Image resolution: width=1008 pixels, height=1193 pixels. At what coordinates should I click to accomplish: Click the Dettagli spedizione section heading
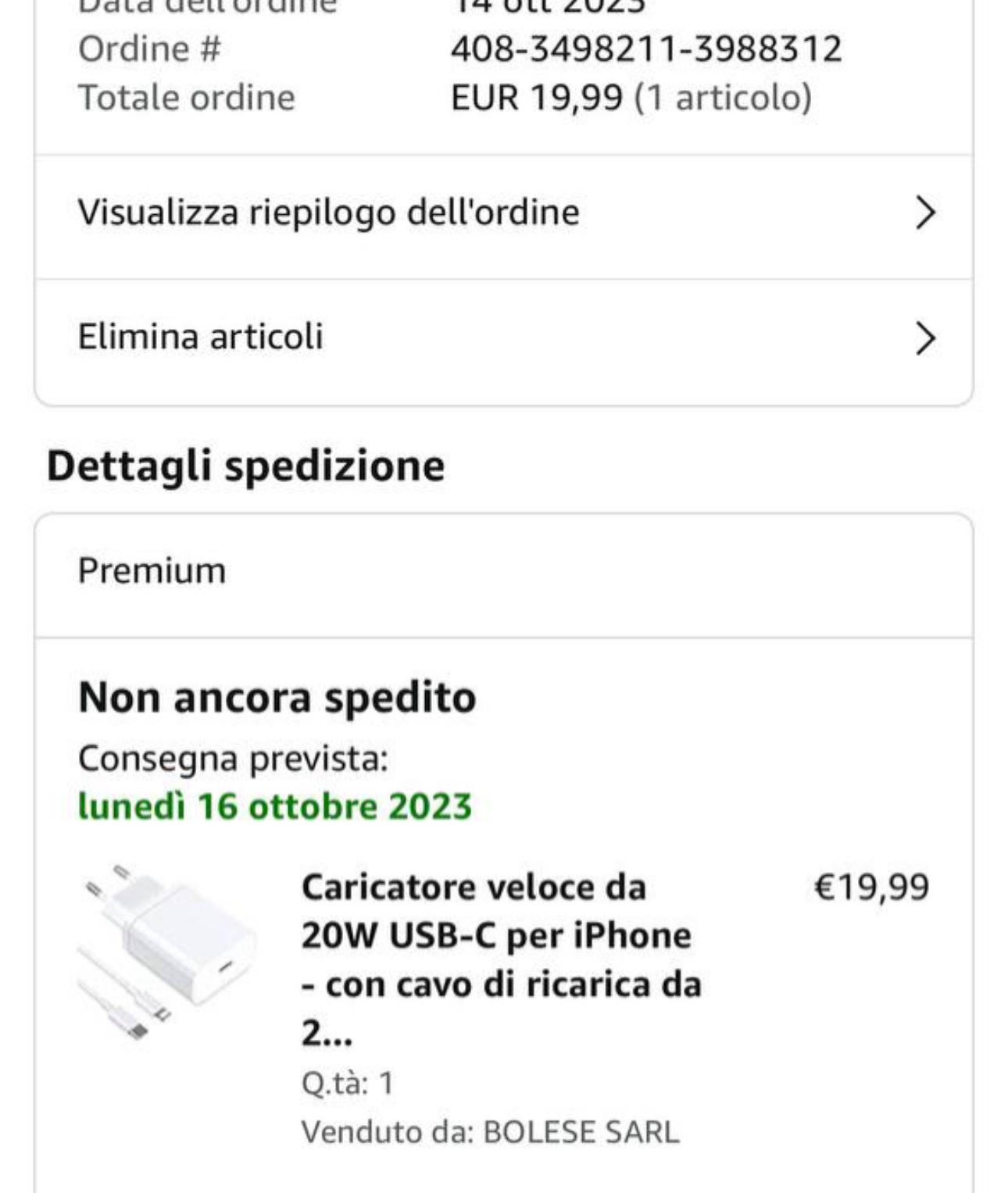[245, 466]
